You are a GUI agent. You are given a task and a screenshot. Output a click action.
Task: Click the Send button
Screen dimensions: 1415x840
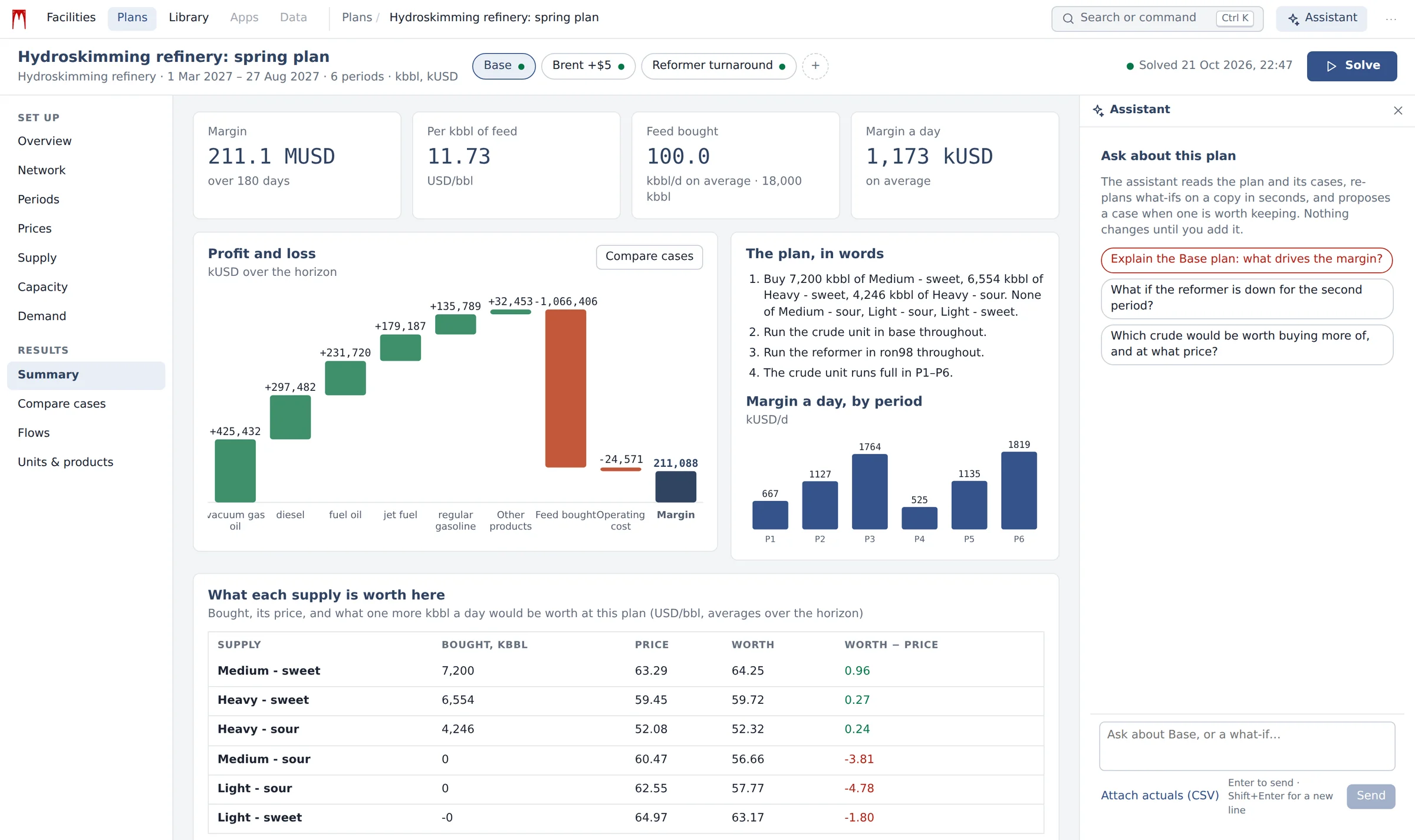[x=1371, y=796]
